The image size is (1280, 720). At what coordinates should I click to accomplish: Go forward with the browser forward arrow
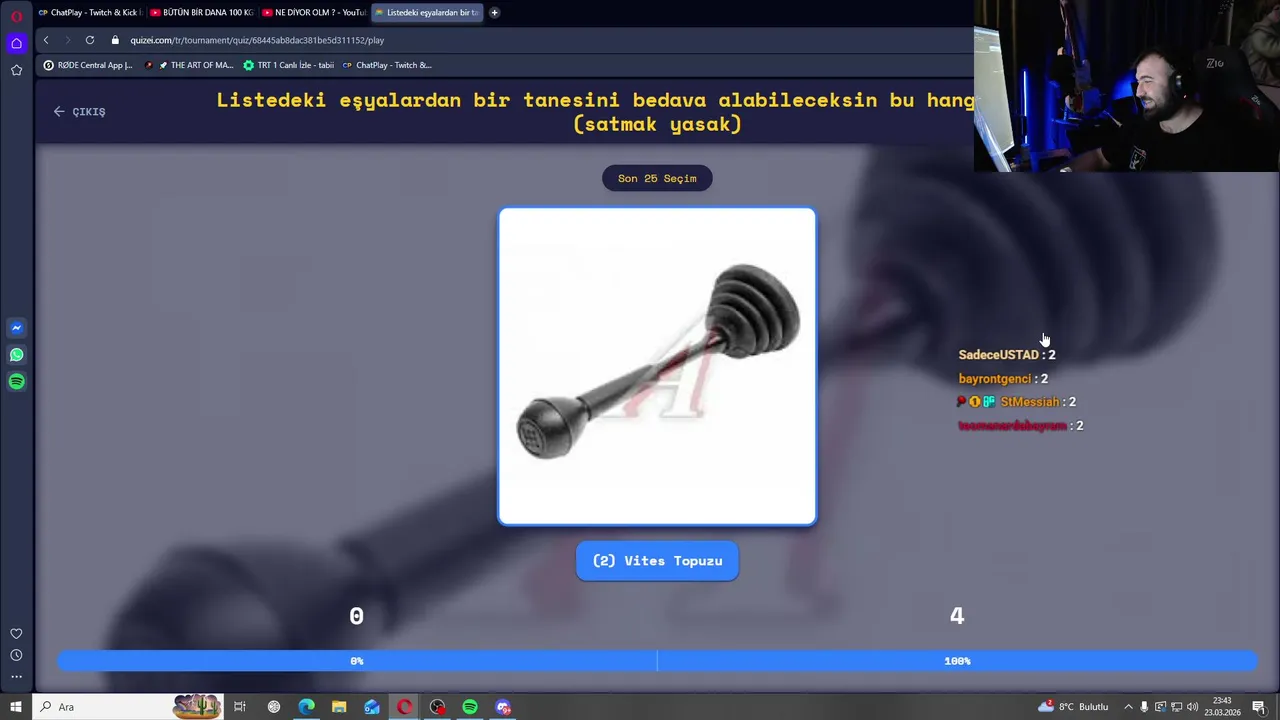click(68, 40)
